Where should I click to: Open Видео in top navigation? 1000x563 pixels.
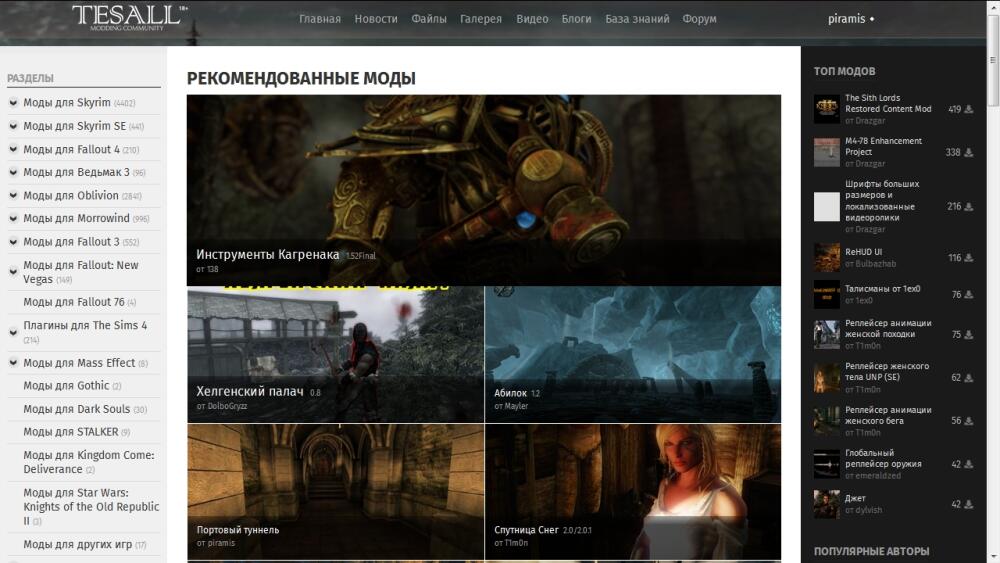coord(532,19)
